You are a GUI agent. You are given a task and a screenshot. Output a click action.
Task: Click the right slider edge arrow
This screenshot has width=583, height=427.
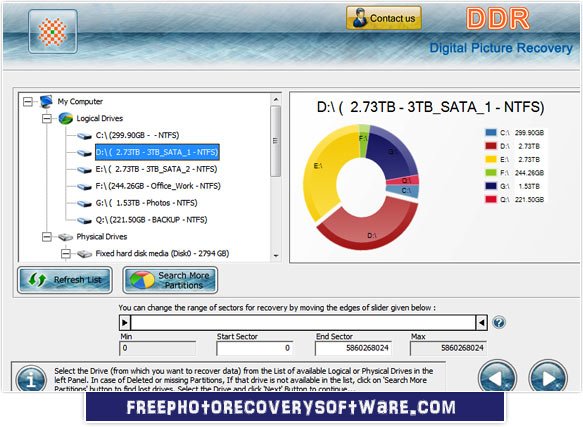point(481,322)
